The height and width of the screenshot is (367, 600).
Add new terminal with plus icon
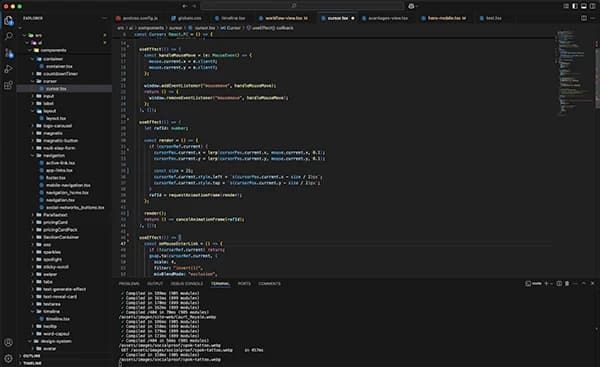[546, 284]
